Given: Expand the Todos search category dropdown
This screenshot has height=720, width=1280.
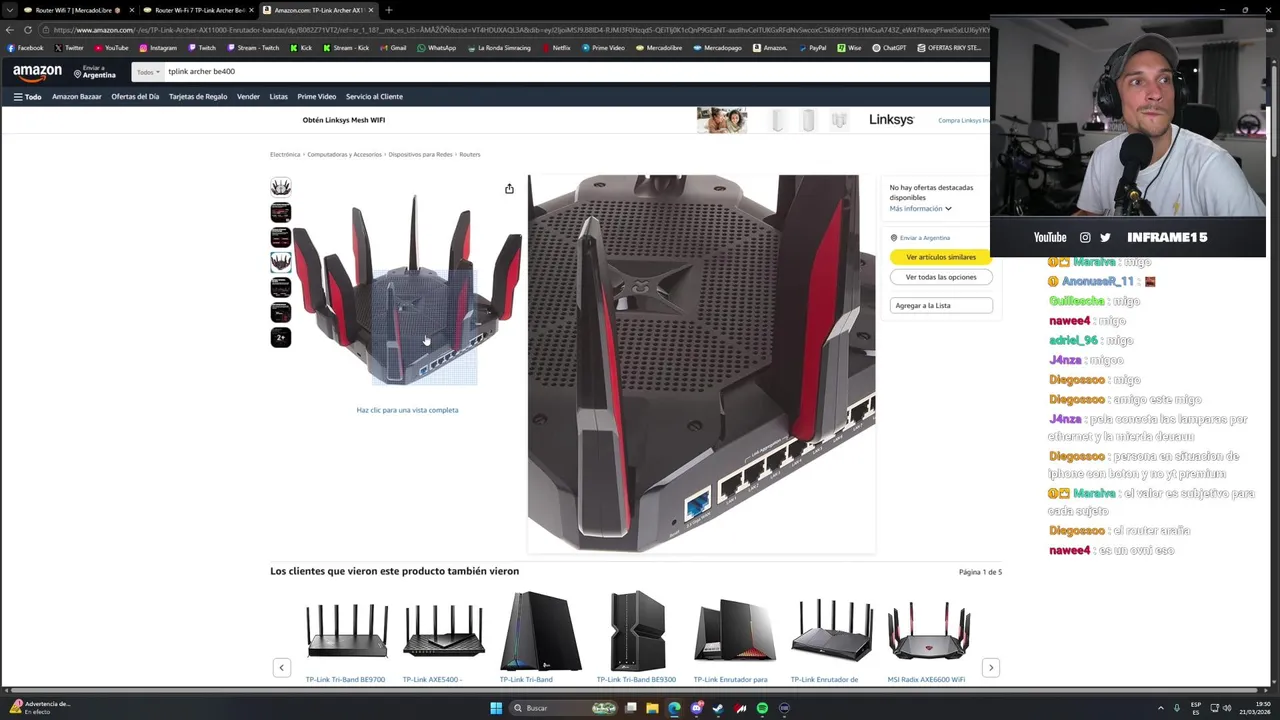Looking at the screenshot, I should (x=147, y=72).
